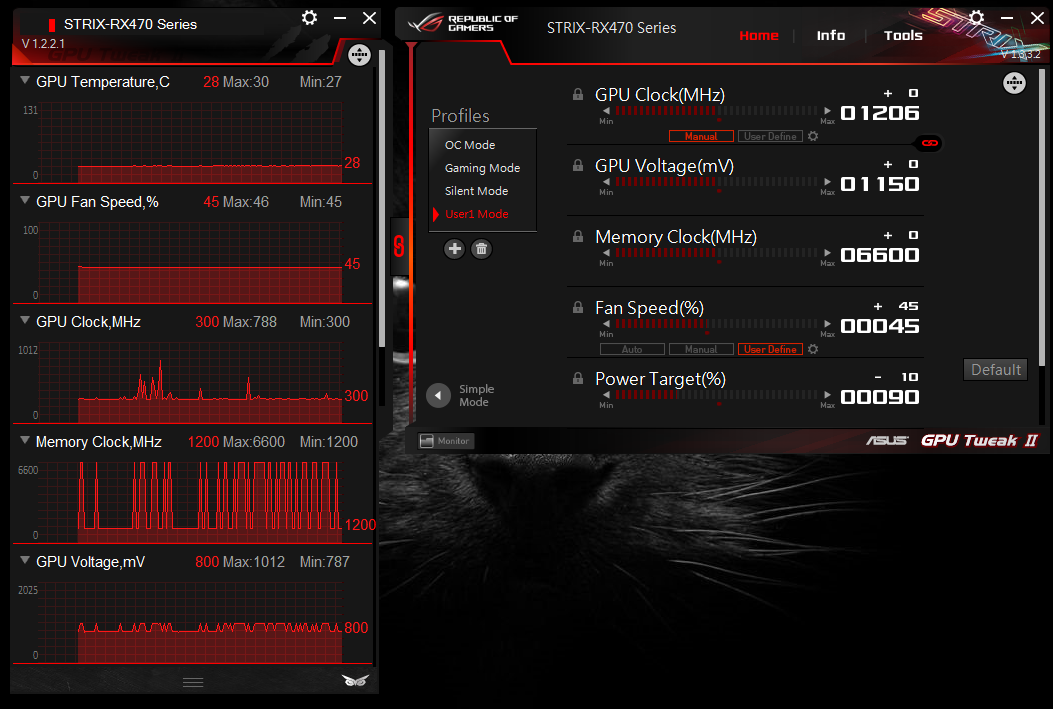Delete profile with trash icon

click(x=481, y=249)
